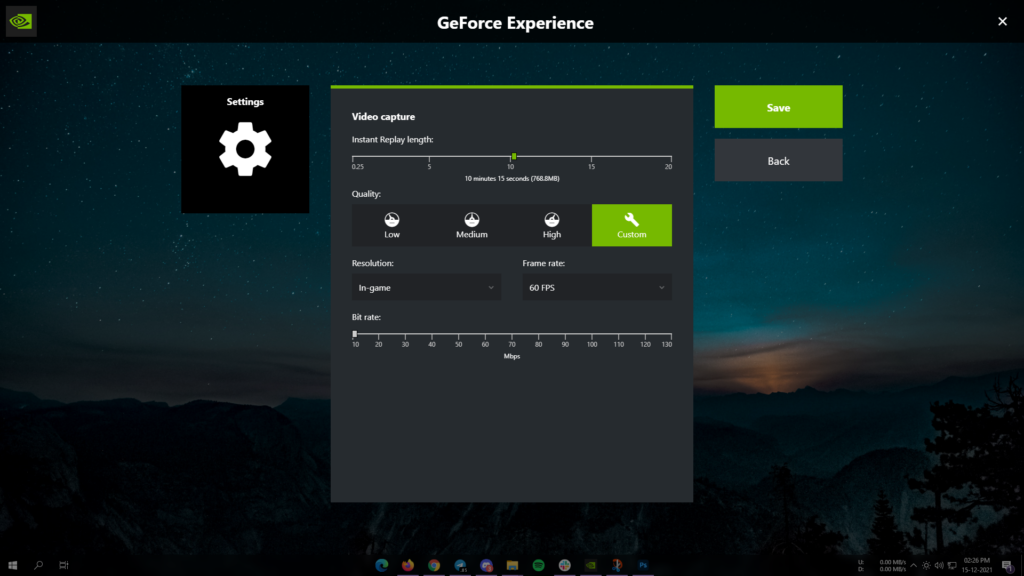The height and width of the screenshot is (576, 1024).
Task: Click the clock in the system tray
Action: pos(976,565)
